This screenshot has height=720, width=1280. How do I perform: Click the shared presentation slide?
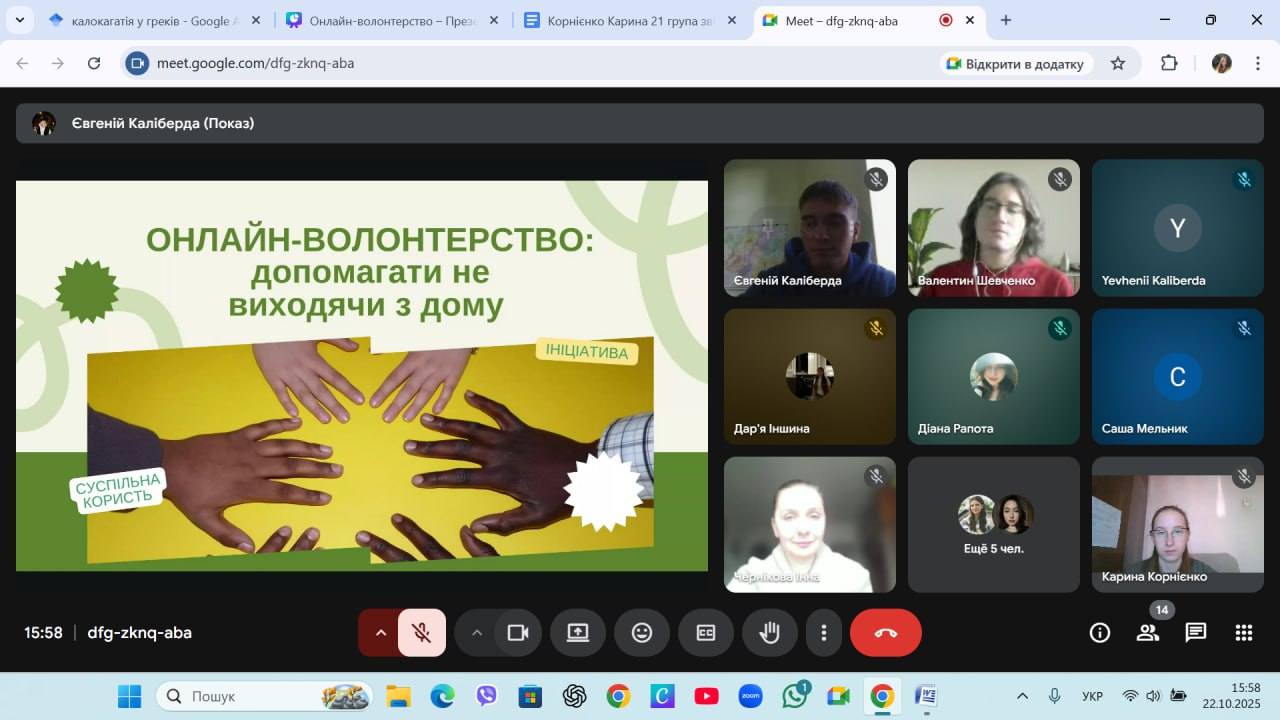click(362, 375)
